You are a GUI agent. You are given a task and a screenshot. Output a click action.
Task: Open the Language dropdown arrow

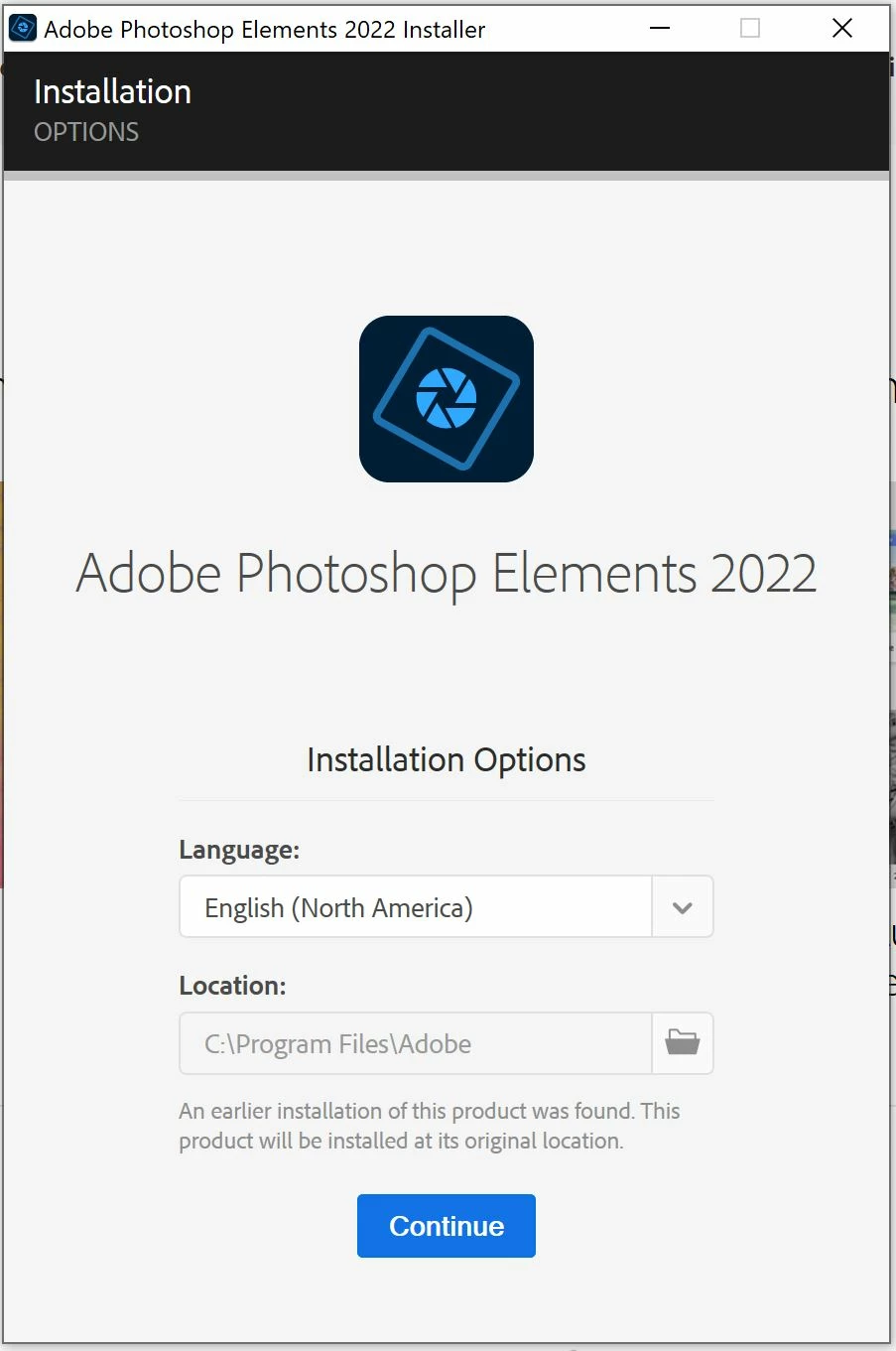tap(683, 907)
